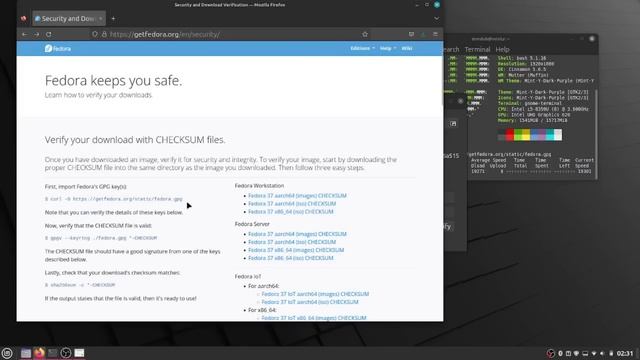Open the Search menu in terminal window

(451, 49)
